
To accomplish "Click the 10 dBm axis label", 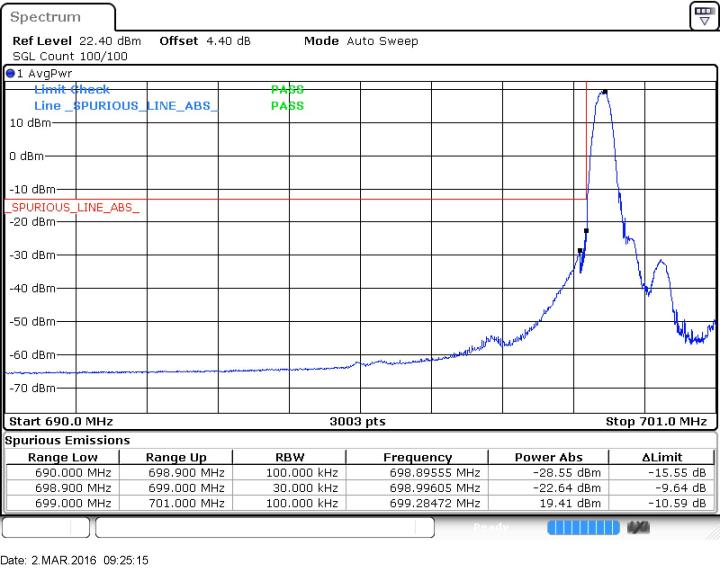I will click(x=30, y=123).
